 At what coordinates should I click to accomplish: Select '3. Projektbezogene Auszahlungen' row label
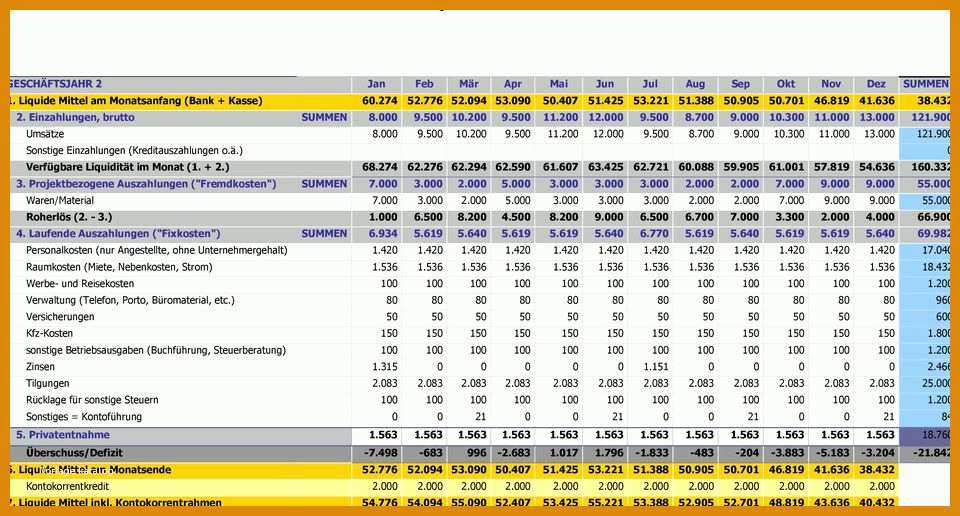pyautogui.click(x=146, y=184)
